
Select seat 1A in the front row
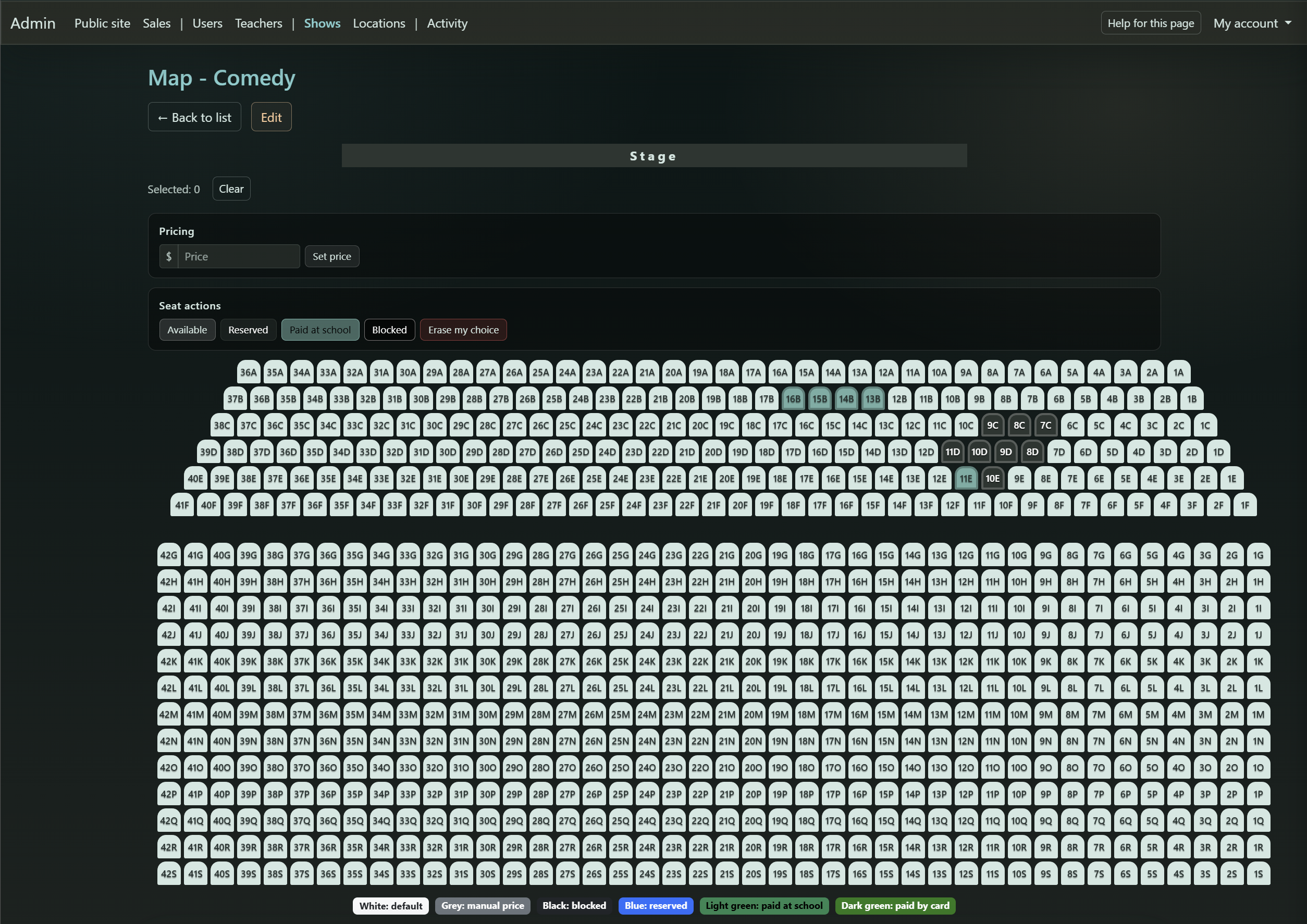point(1179,371)
